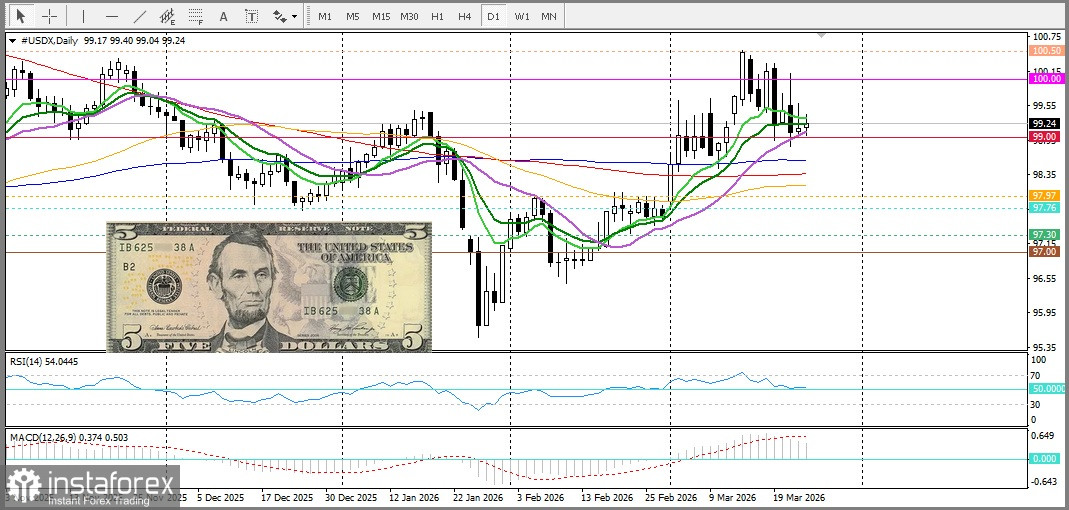Click the magenta 100.00 price level label

(x=1046, y=78)
